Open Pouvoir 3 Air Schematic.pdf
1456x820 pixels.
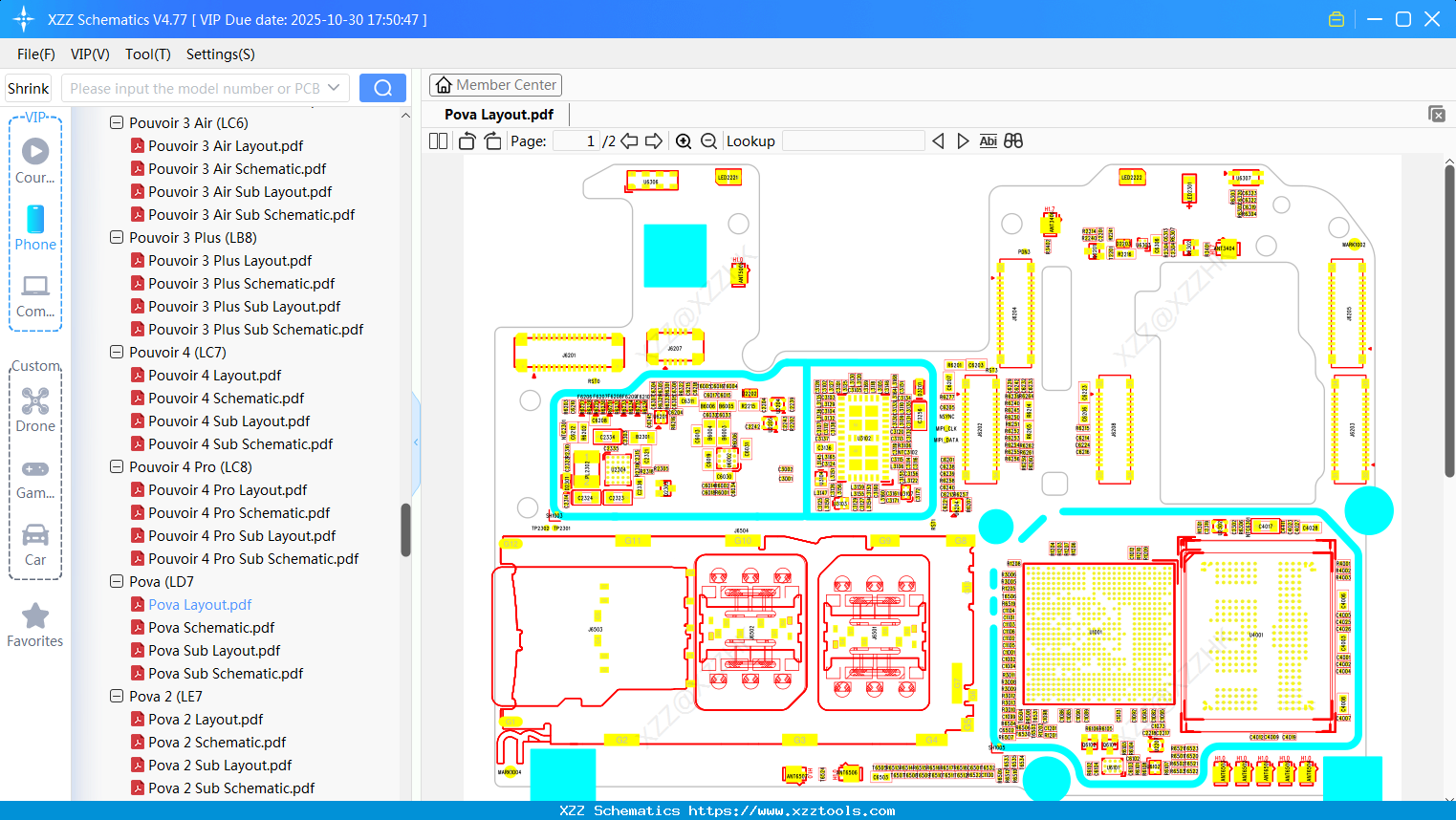[x=237, y=168]
